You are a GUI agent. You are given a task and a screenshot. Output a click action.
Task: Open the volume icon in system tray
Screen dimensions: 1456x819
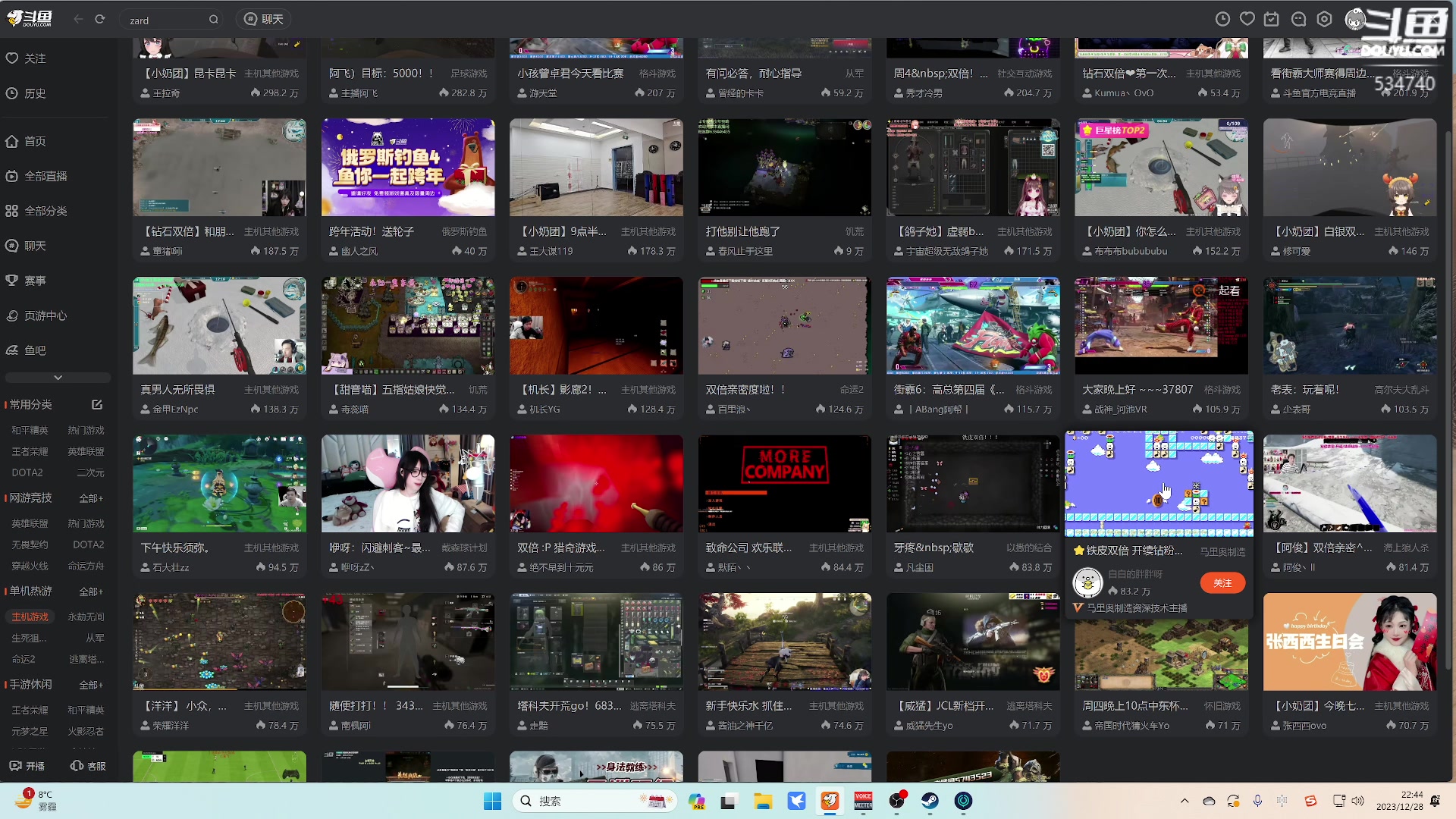[1357, 801]
